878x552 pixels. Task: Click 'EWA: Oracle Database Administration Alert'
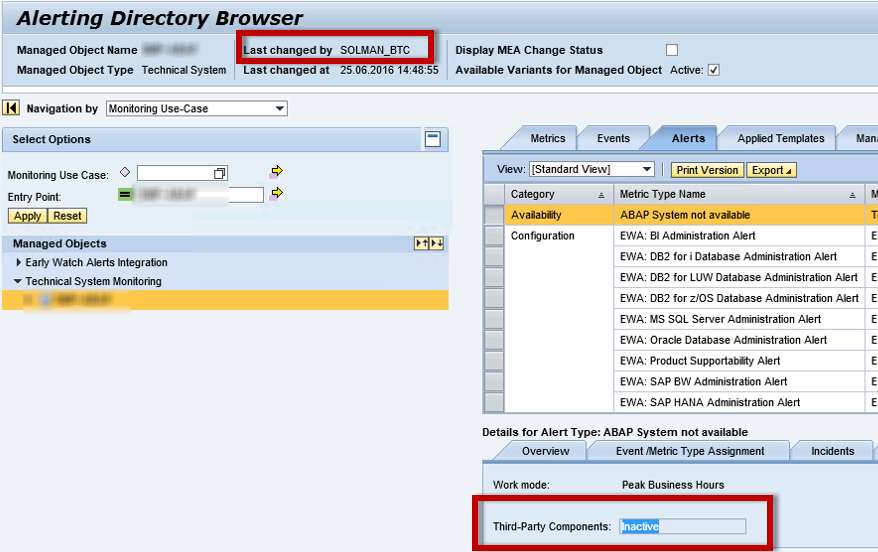tap(739, 340)
